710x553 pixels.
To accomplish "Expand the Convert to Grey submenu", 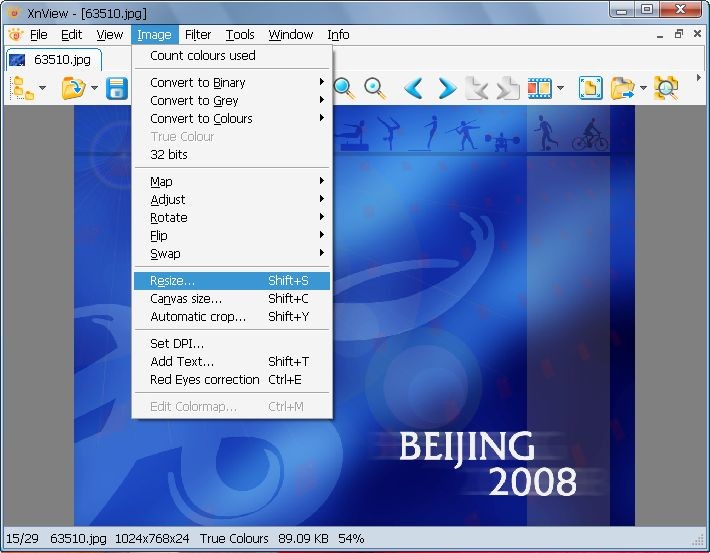I will coord(232,100).
